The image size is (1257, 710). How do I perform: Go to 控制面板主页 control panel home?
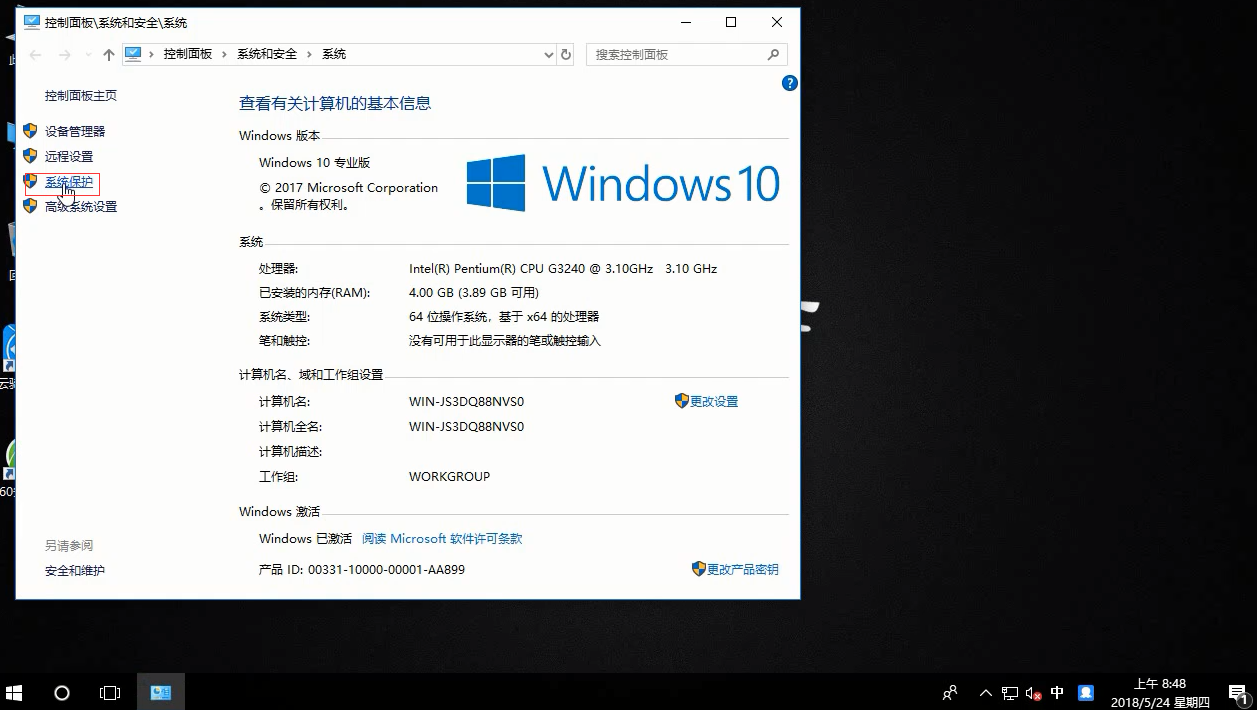(x=81, y=95)
